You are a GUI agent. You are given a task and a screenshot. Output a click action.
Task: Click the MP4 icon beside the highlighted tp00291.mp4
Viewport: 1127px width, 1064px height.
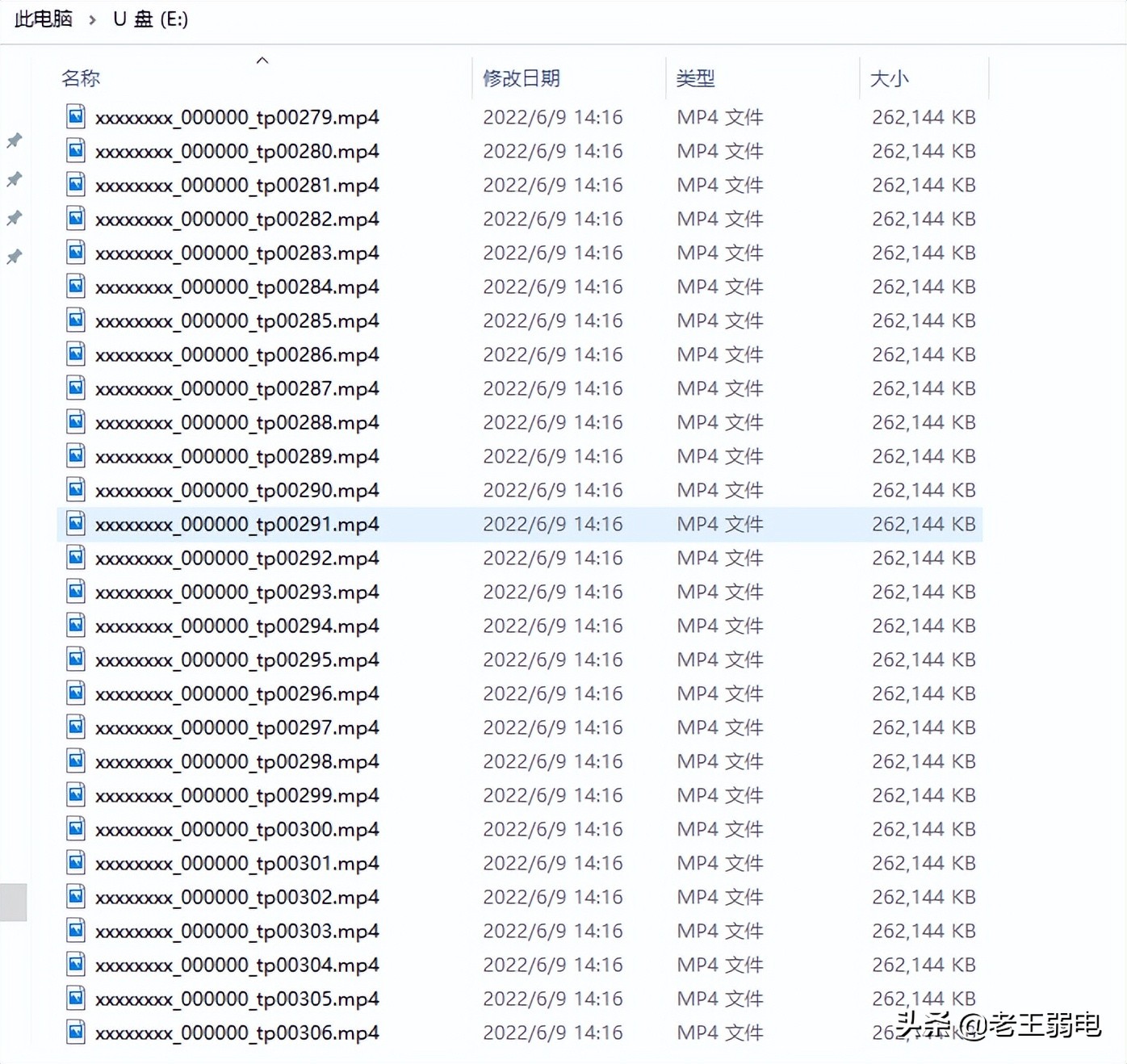pyautogui.click(x=75, y=524)
